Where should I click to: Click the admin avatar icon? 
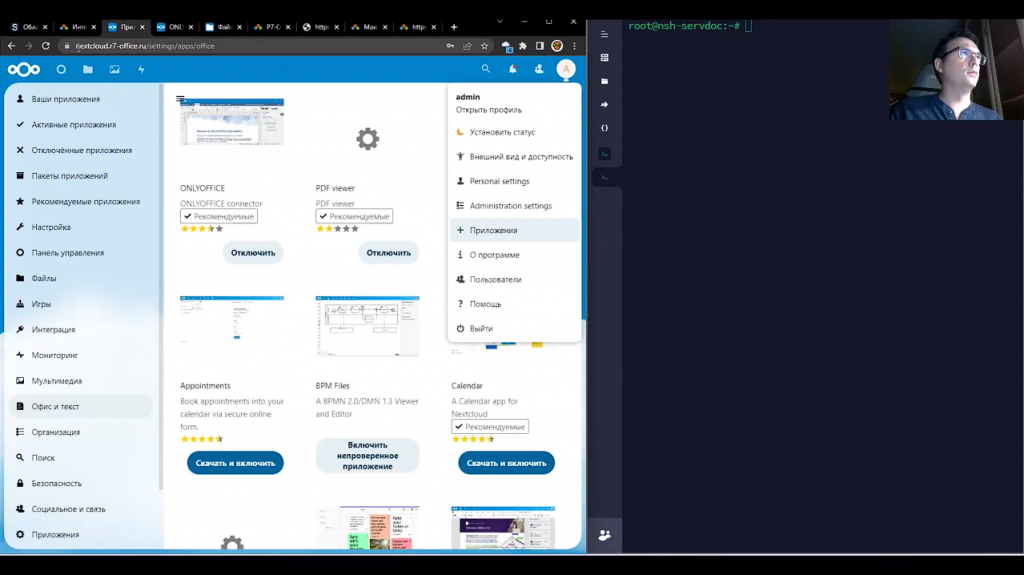click(566, 69)
